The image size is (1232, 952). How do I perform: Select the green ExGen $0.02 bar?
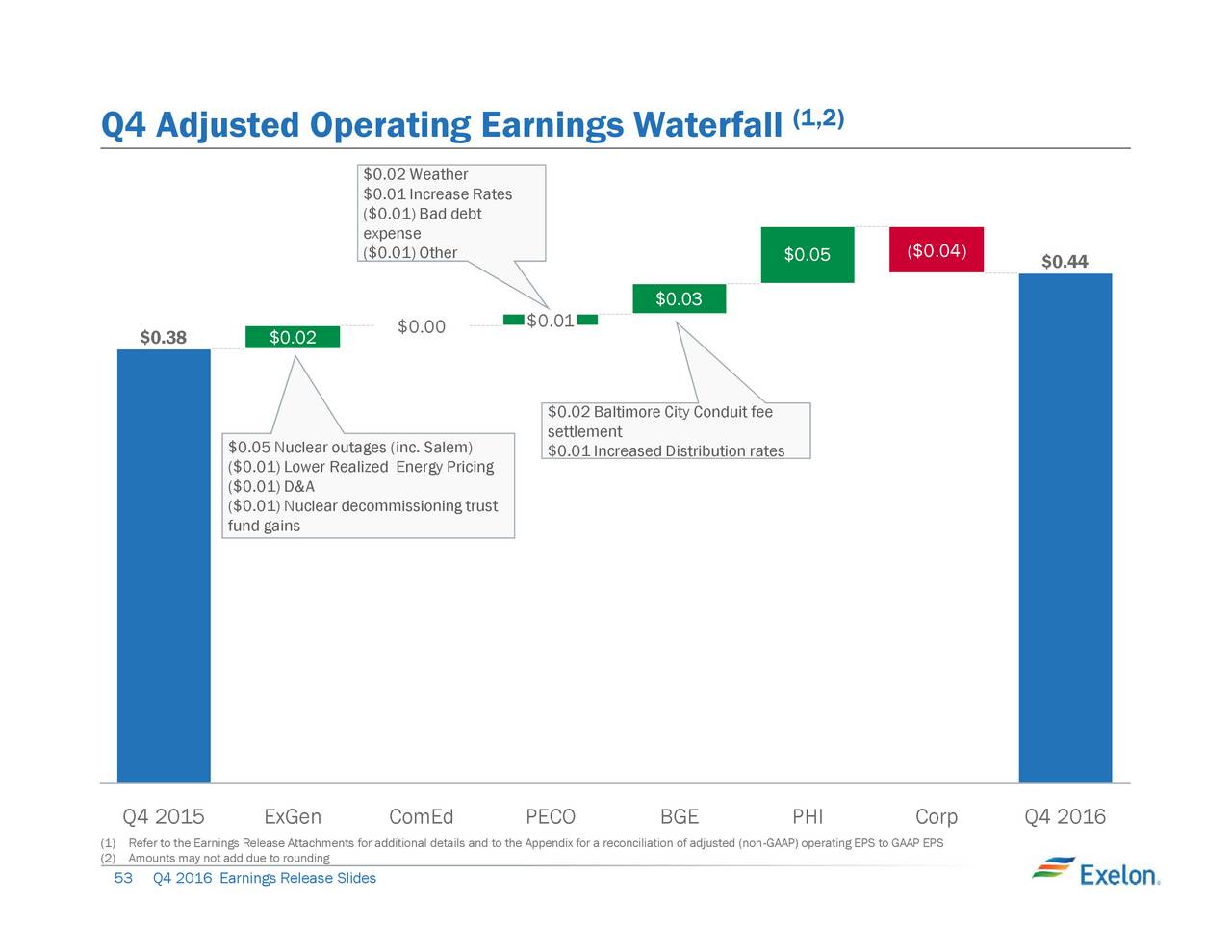click(293, 337)
